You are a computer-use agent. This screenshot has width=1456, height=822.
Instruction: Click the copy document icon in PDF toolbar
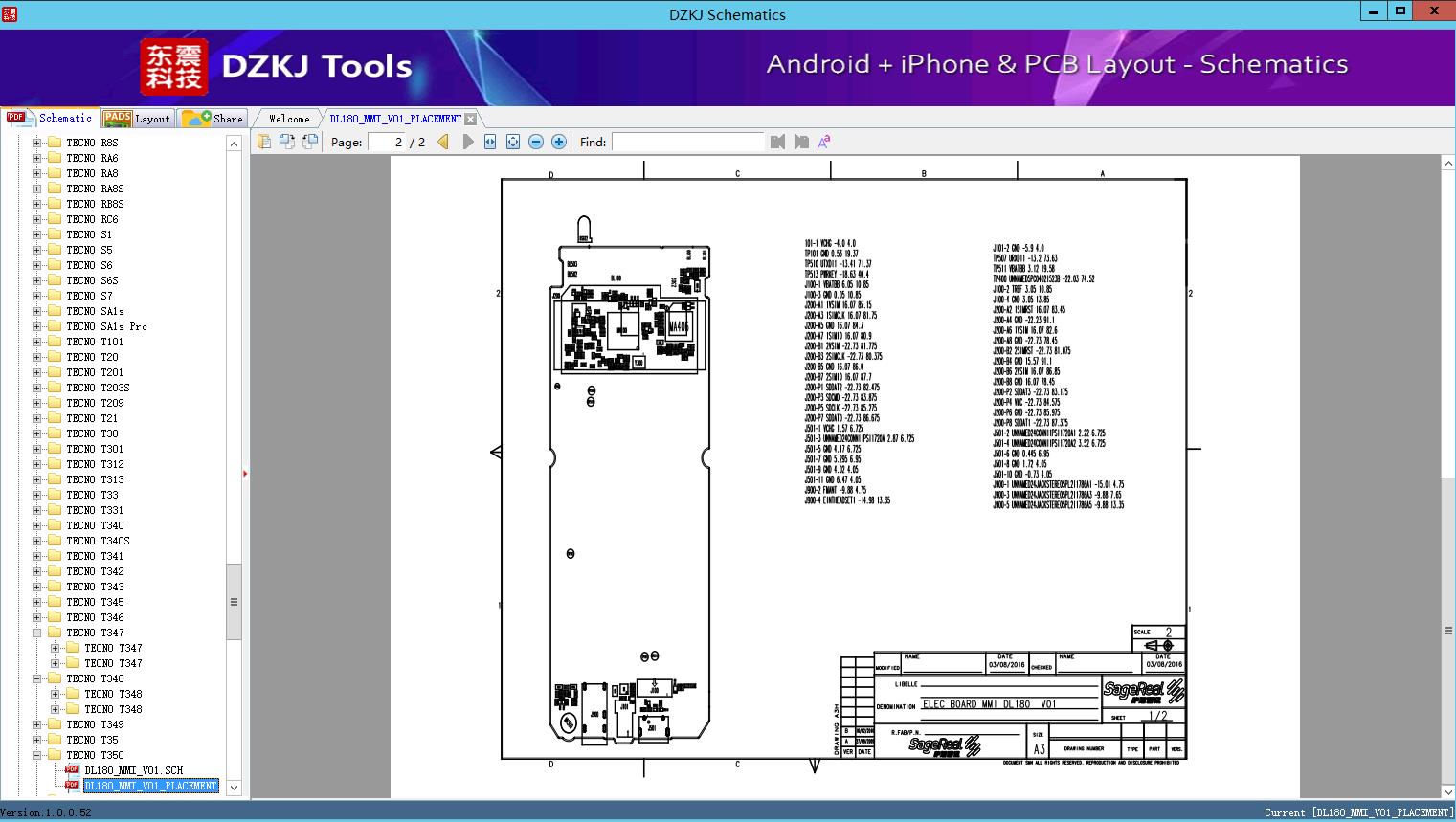(263, 142)
